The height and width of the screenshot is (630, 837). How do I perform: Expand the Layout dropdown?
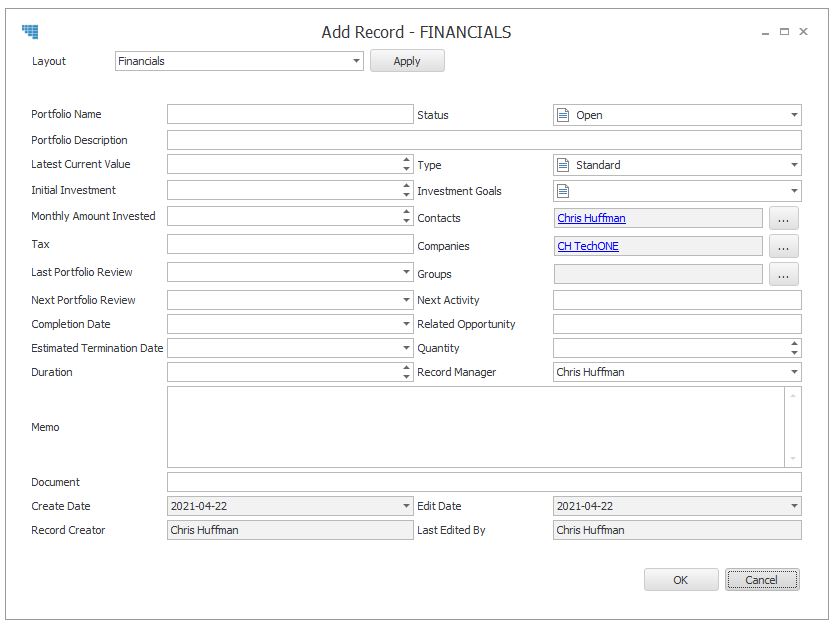(356, 61)
